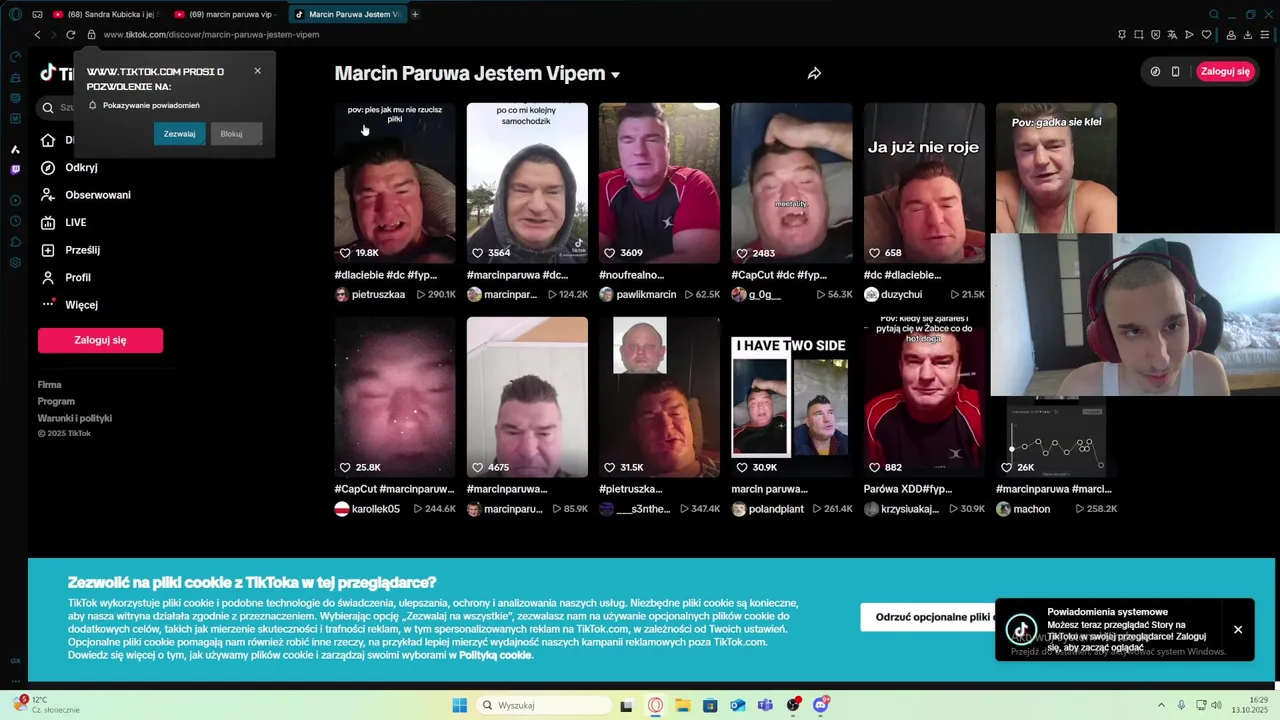
Task: Open TikTok home via sidebar house icon
Action: coord(48,140)
